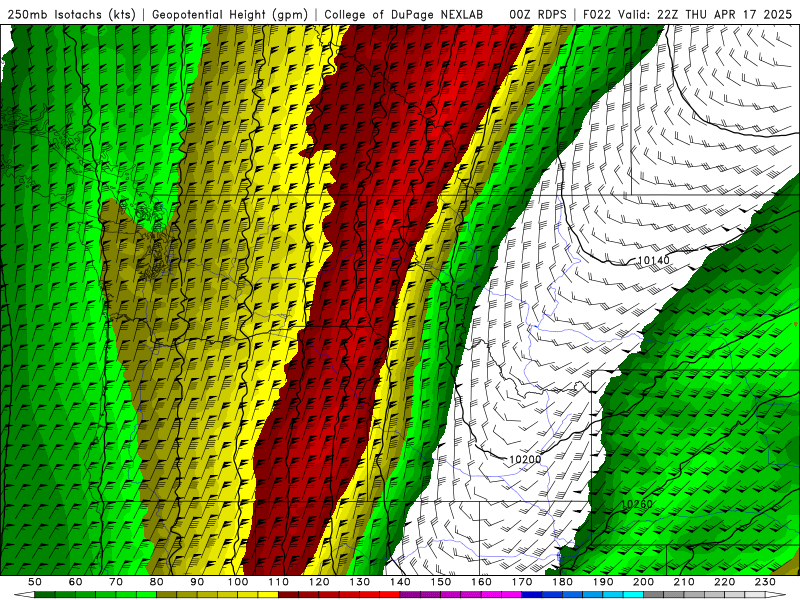This screenshot has height=600, width=800.
Task: Click the "250mb Isotachs (kts)" title text
Action: (x=71, y=14)
